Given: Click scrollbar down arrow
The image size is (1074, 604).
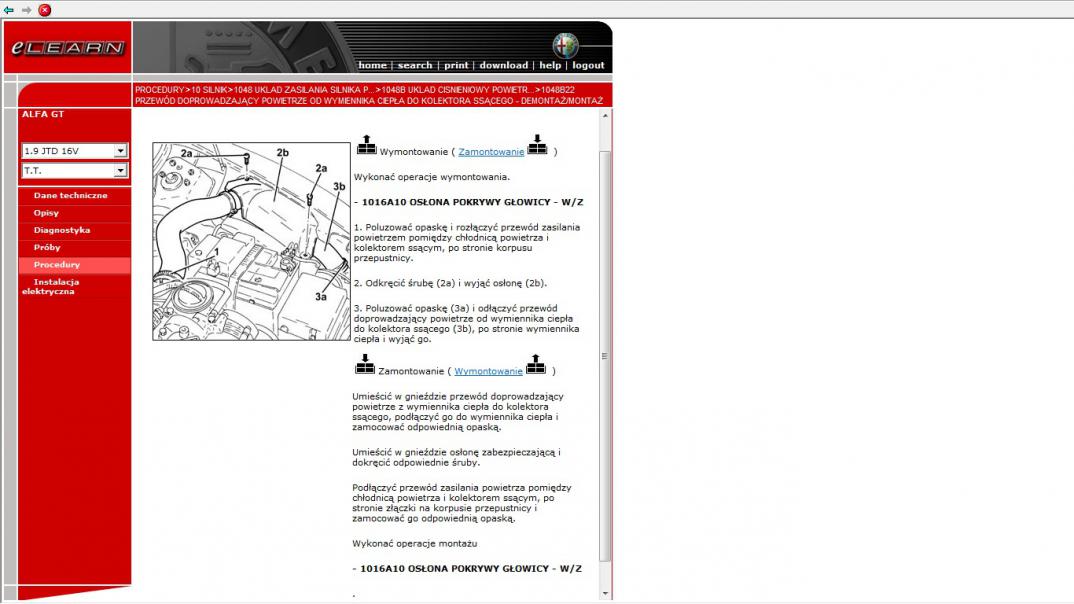Looking at the screenshot, I should coord(605,593).
